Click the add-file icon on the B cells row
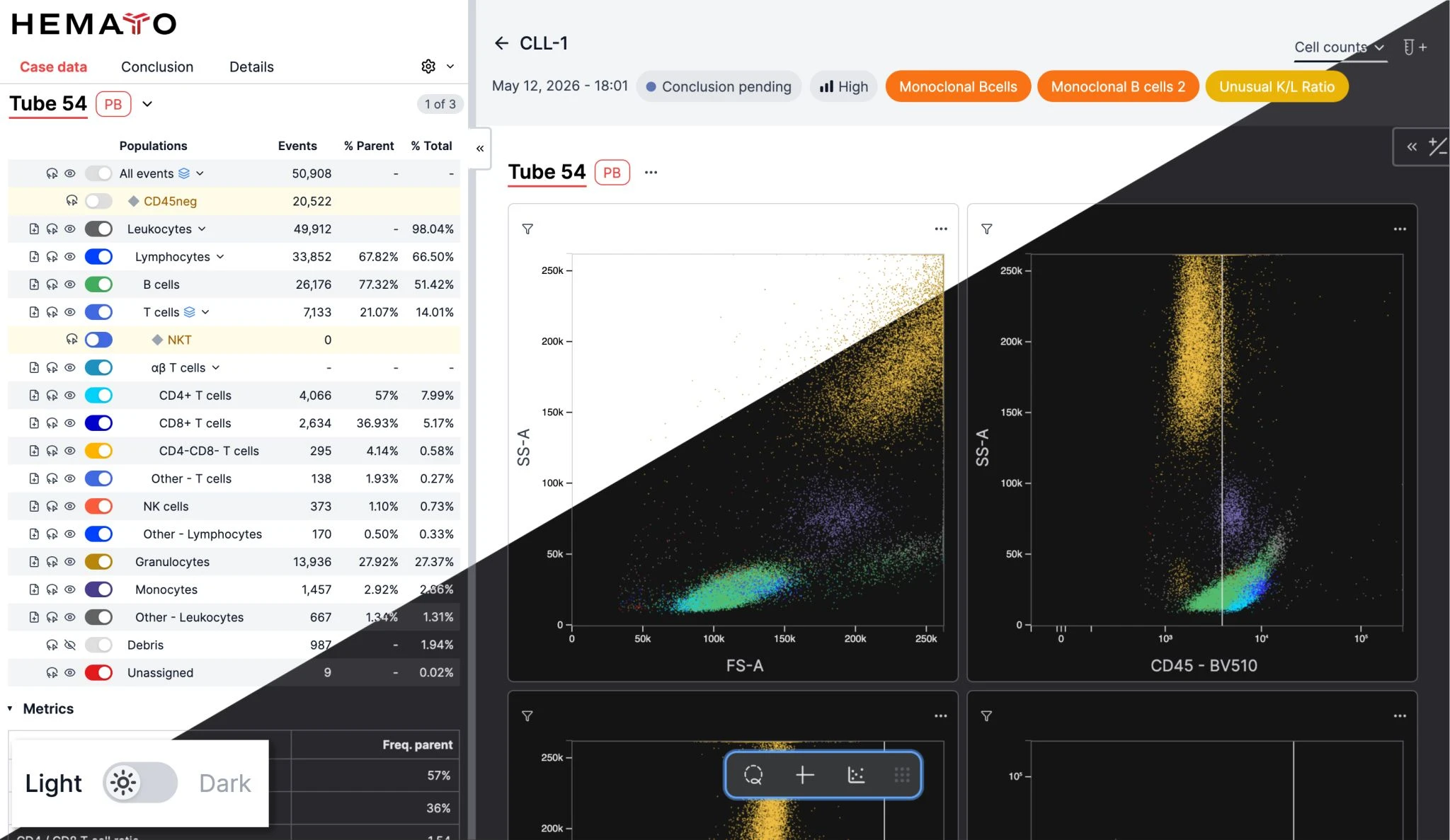This screenshot has width=1450, height=840. coord(34,284)
